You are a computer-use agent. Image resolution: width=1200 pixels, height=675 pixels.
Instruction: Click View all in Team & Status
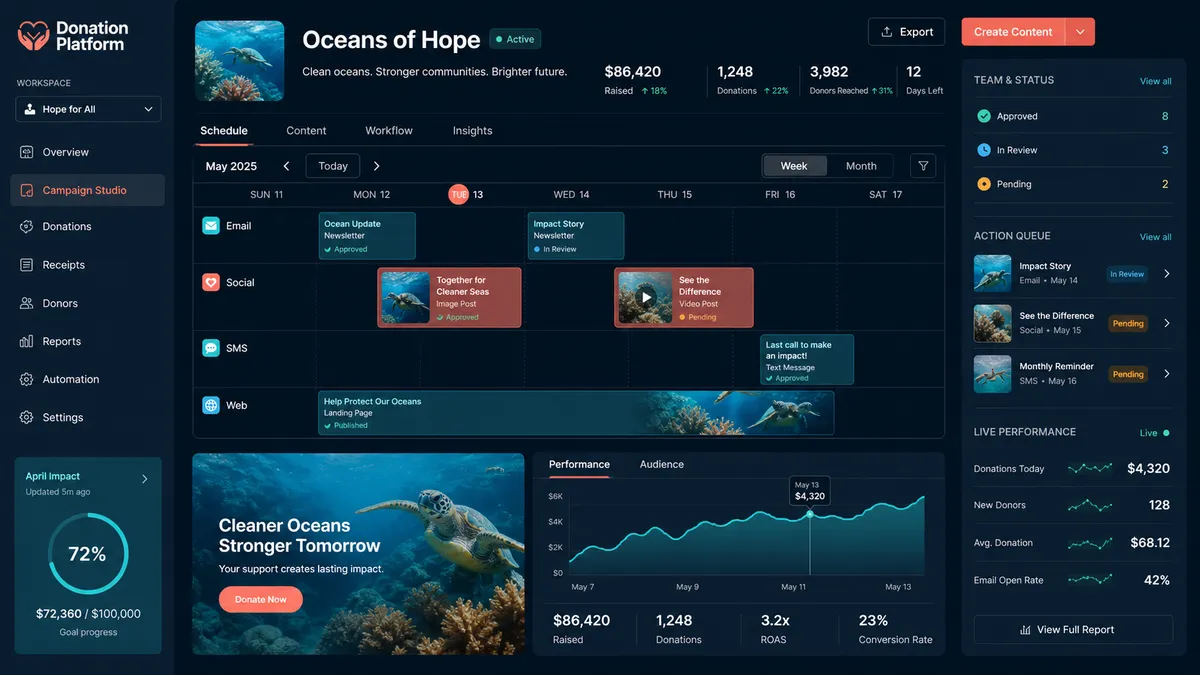(x=1155, y=81)
